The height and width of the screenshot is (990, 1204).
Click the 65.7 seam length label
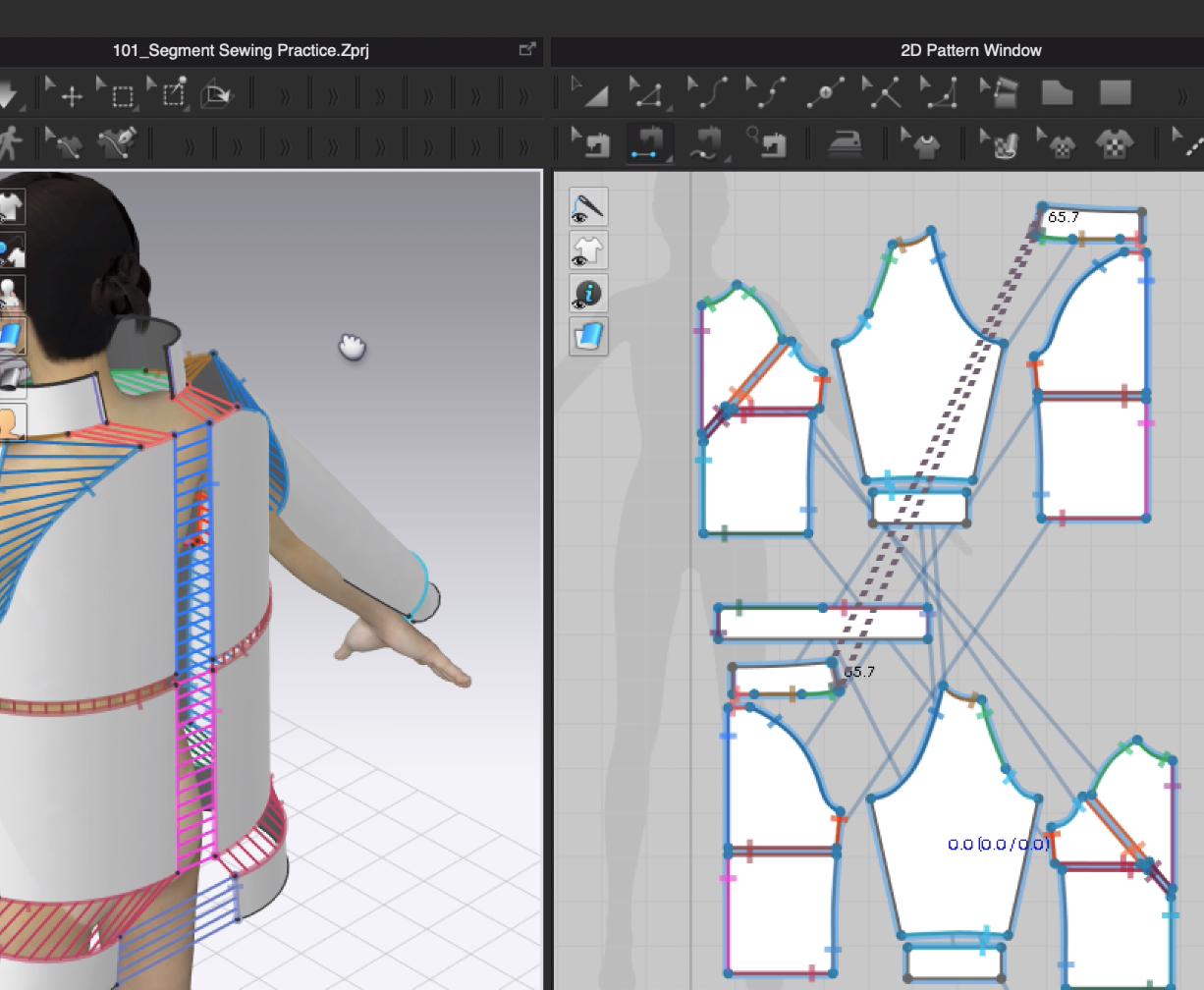pos(1064,217)
